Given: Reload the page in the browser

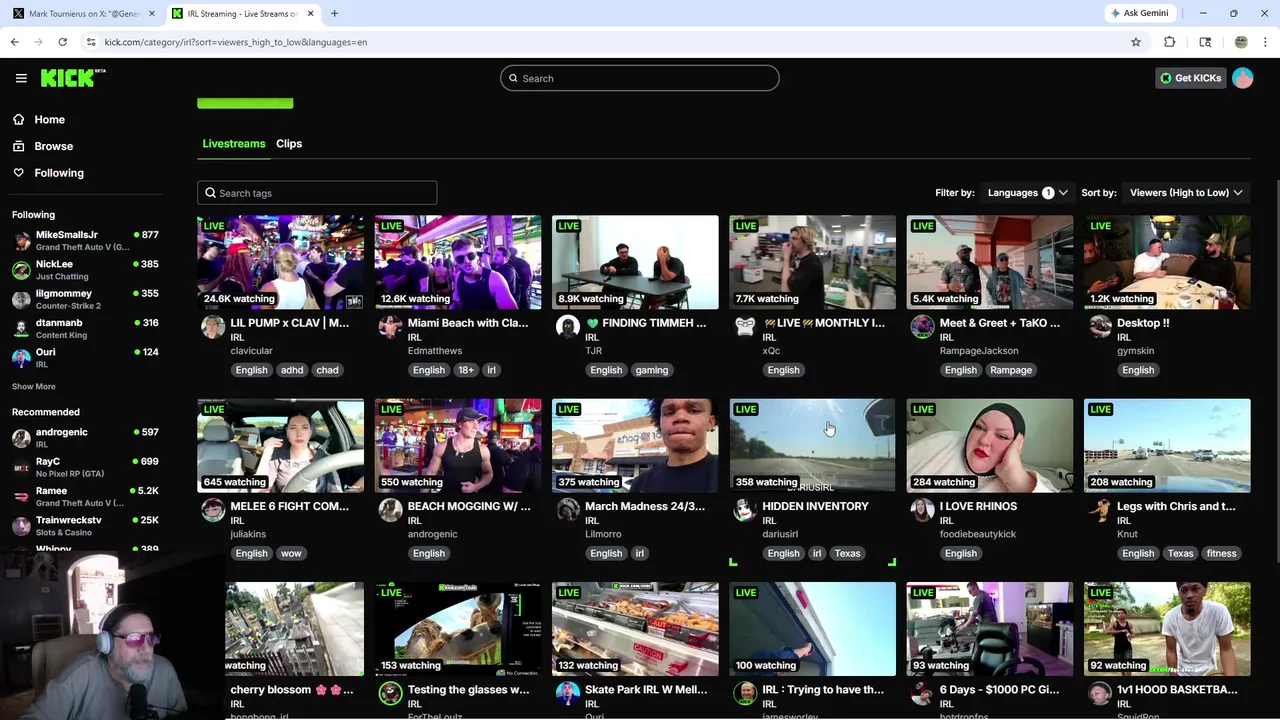Looking at the screenshot, I should pos(62,42).
